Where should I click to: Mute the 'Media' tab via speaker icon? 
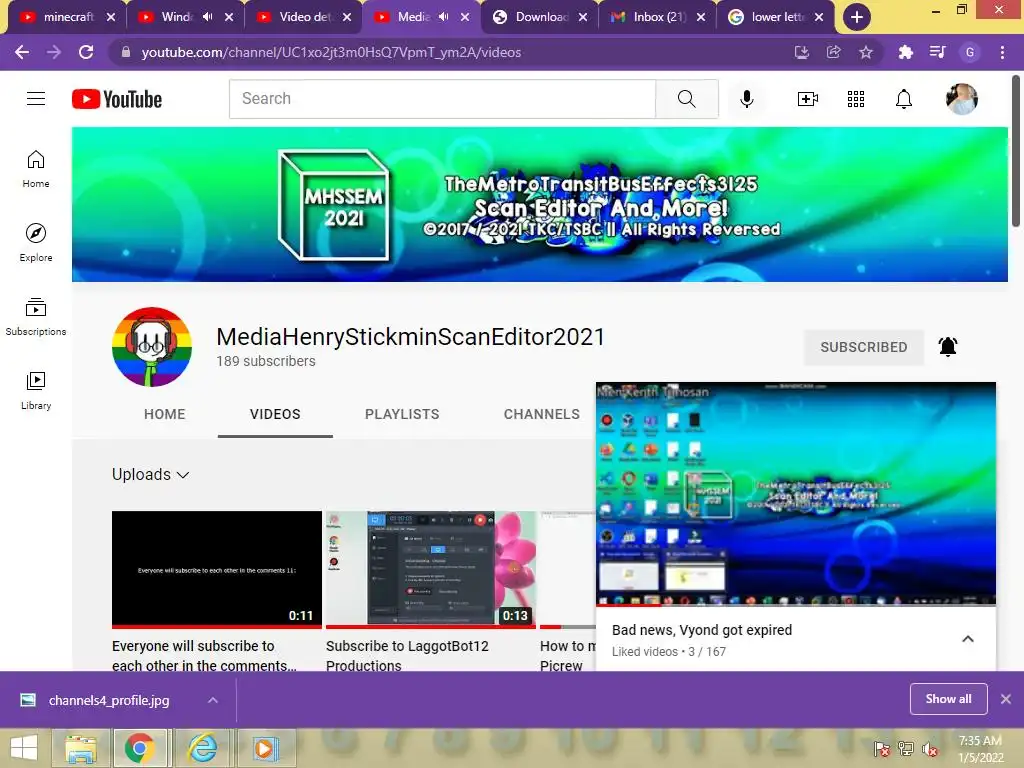pos(443,17)
